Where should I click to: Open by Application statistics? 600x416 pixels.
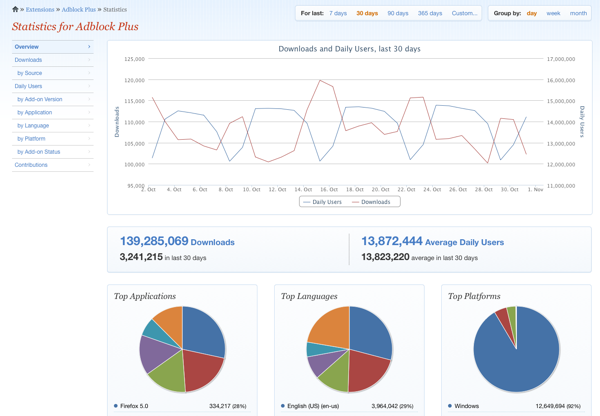click(52, 112)
